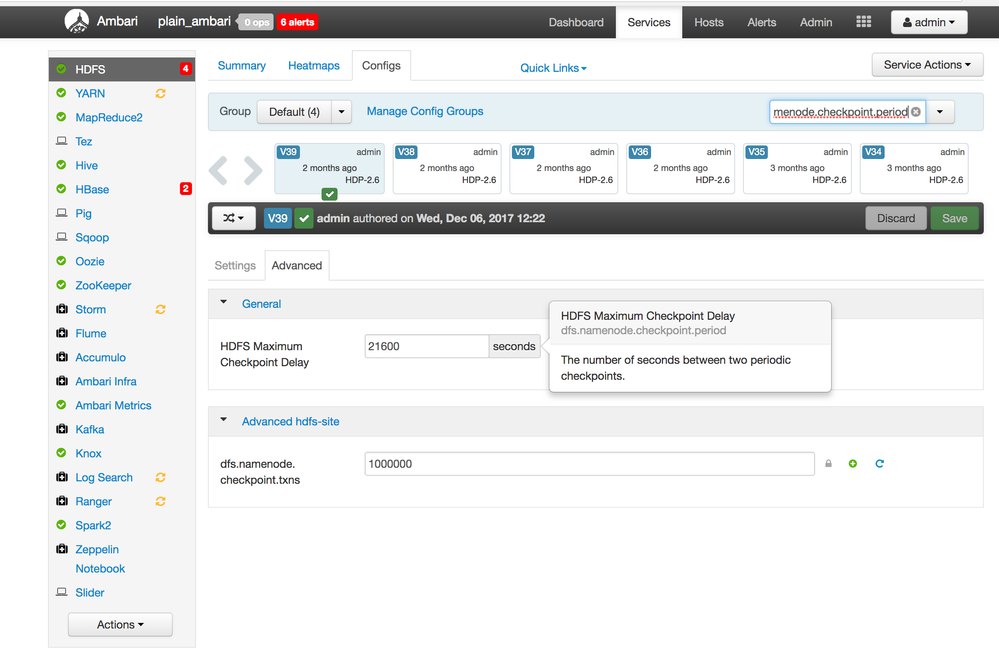Open the MapReduce2 service
The width and height of the screenshot is (999, 666).
pos(109,117)
